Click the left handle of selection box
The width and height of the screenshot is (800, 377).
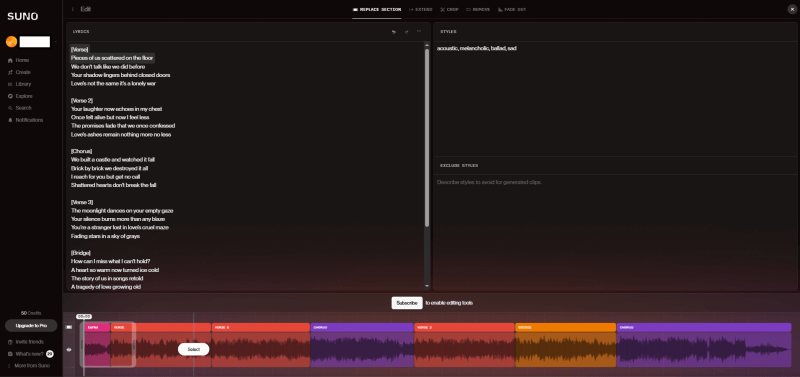pyautogui.click(x=82, y=346)
